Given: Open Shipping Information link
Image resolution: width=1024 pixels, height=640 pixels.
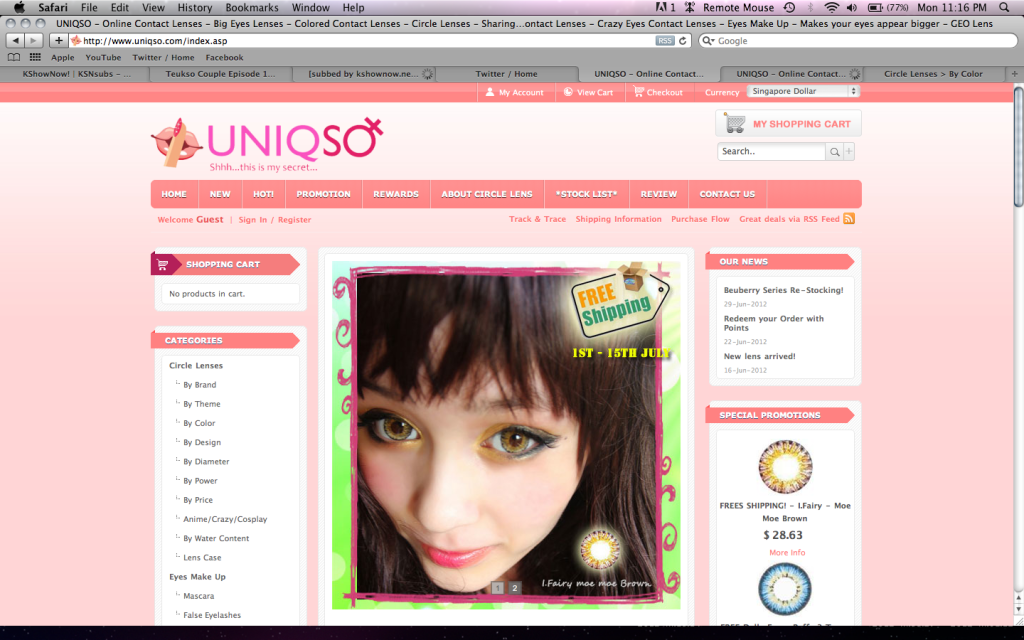Looking at the screenshot, I should click(x=618, y=219).
